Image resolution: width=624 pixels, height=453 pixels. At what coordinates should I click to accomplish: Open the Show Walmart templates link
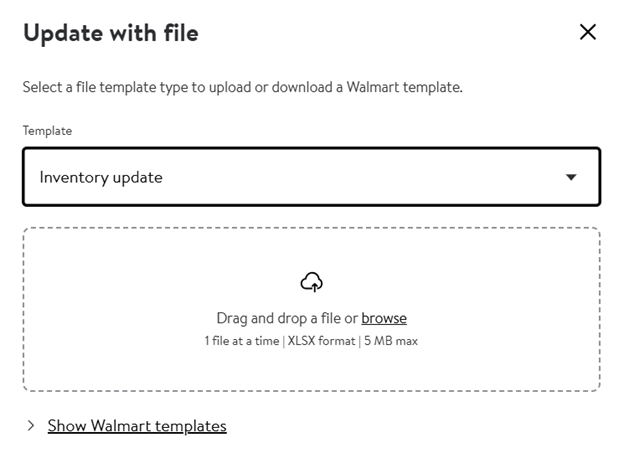(x=137, y=426)
